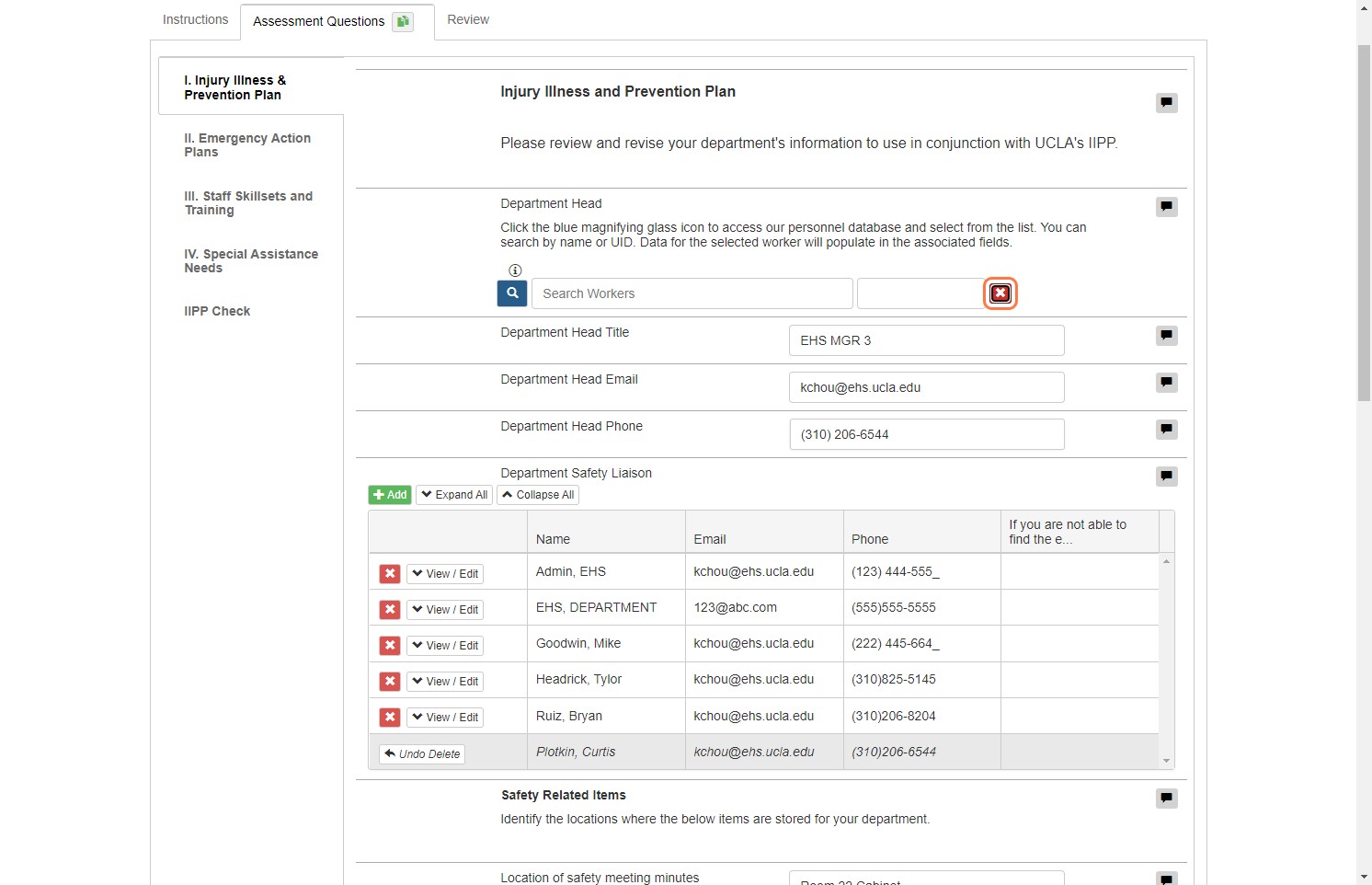1372x885 pixels.
Task: Select I. Injury Illness & Prevention Plan section
Action: tap(251, 86)
